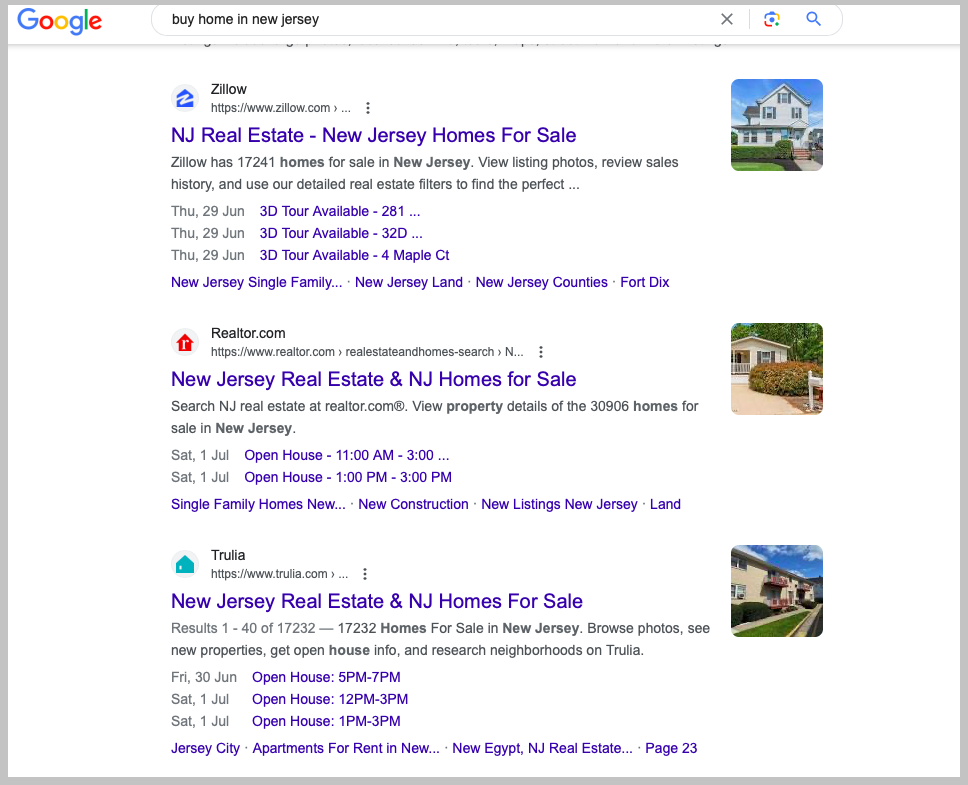Open NJ Real Estate - New Jersey Homes link
The image size is (968, 785).
click(373, 135)
